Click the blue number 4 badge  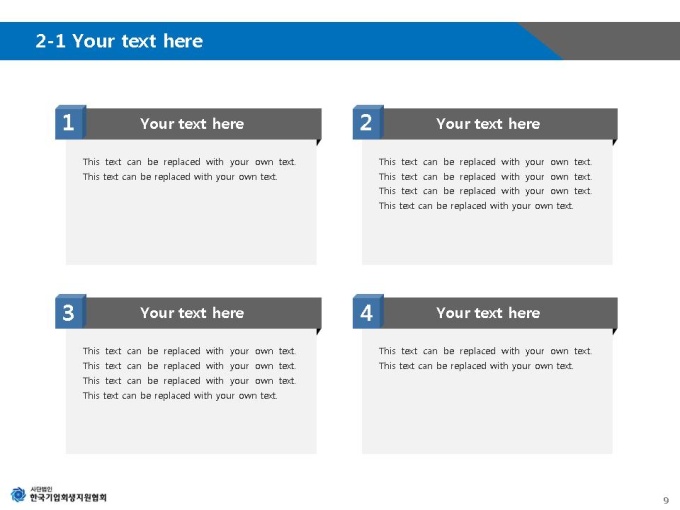coord(368,312)
